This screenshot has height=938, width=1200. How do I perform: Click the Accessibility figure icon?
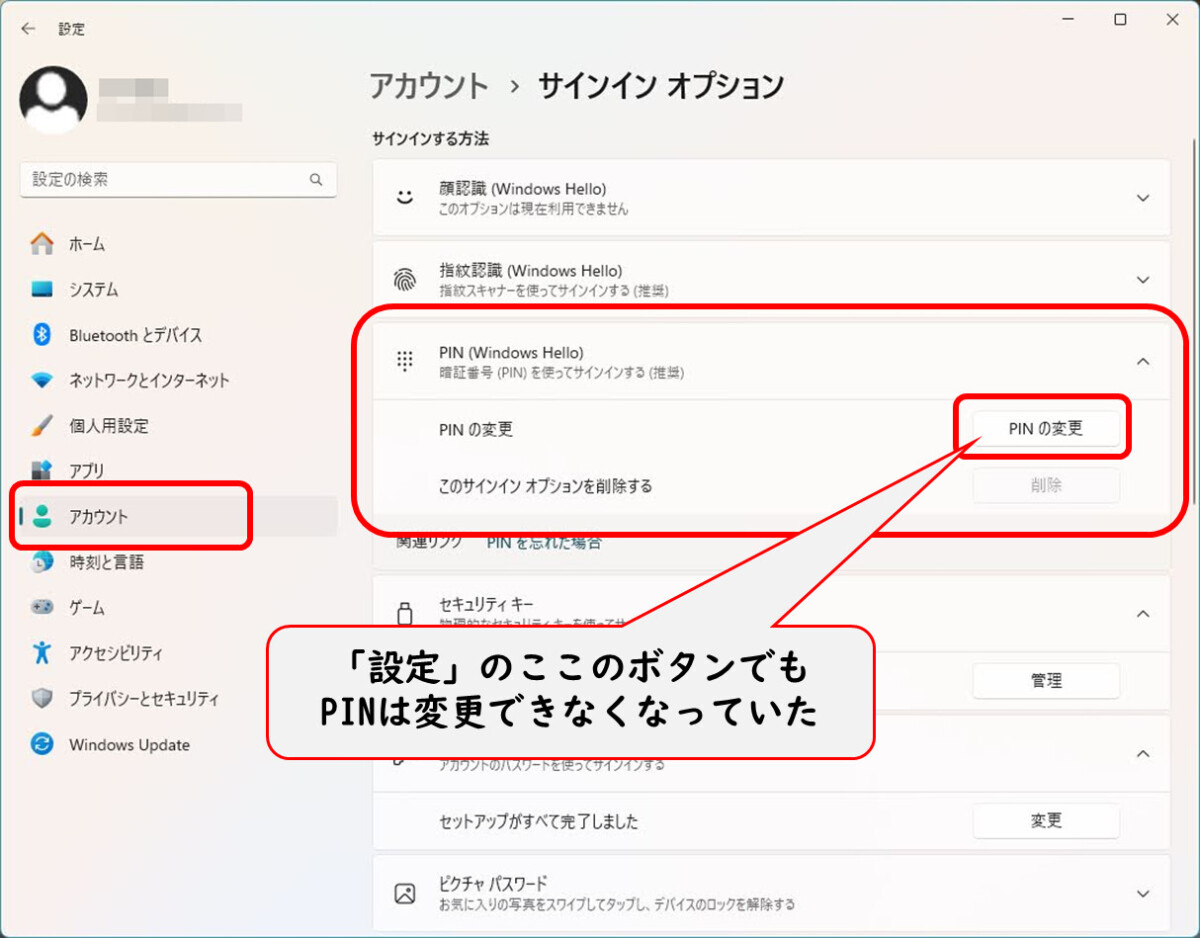click(42, 653)
